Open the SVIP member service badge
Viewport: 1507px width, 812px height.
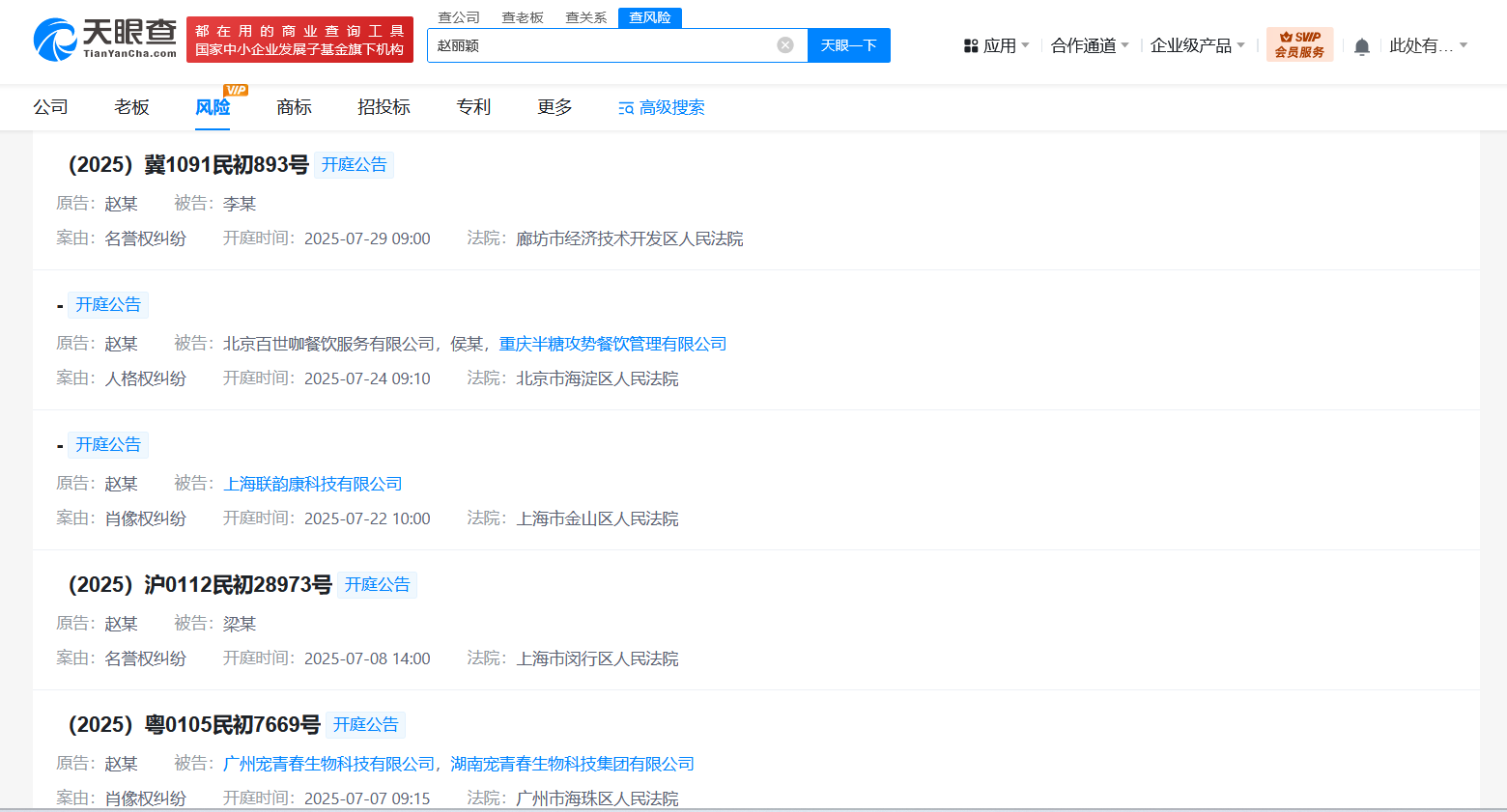(x=1299, y=44)
